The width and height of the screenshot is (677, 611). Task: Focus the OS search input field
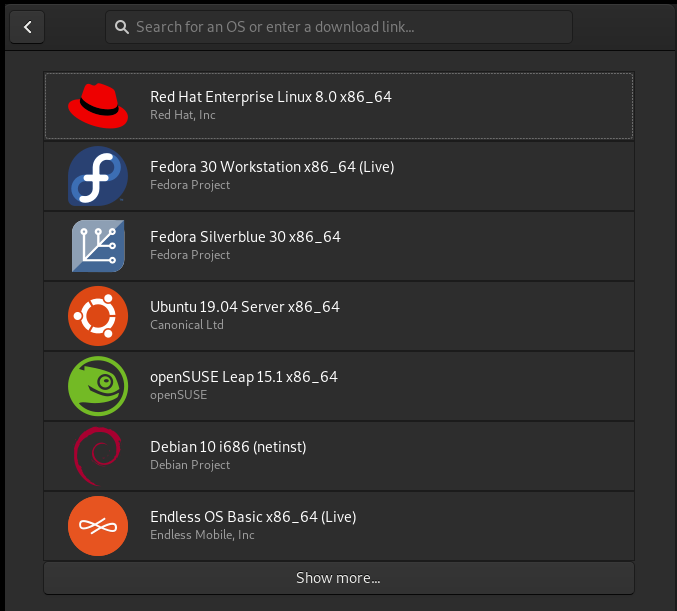point(350,27)
